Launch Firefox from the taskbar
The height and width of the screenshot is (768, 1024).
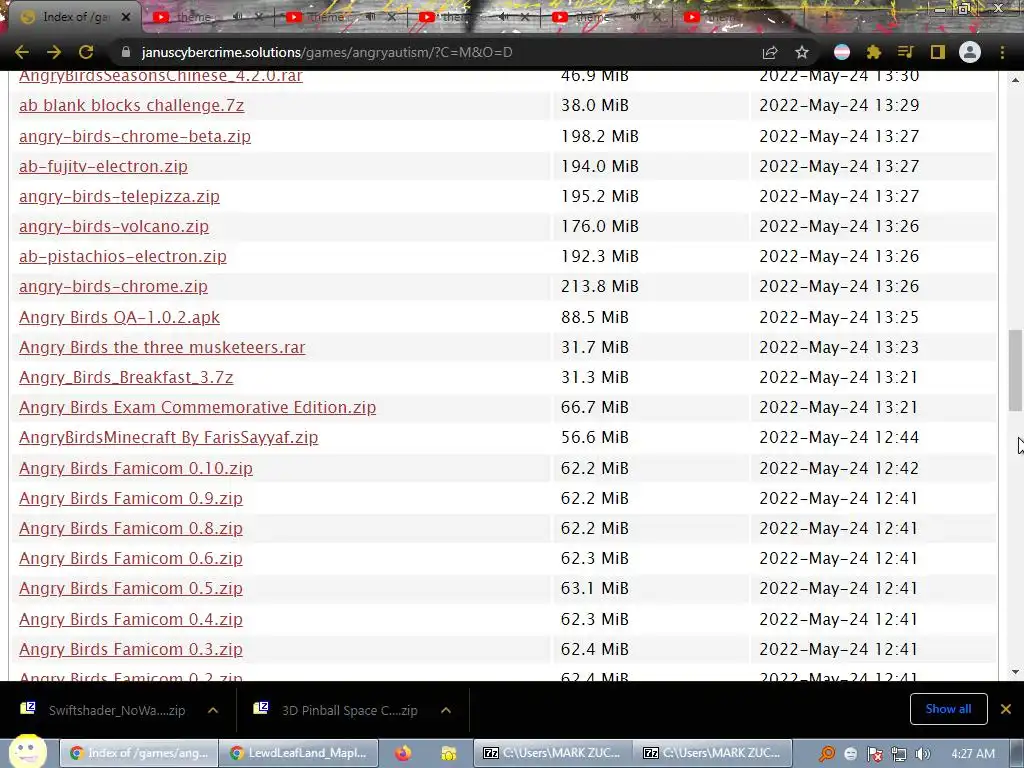[403, 753]
